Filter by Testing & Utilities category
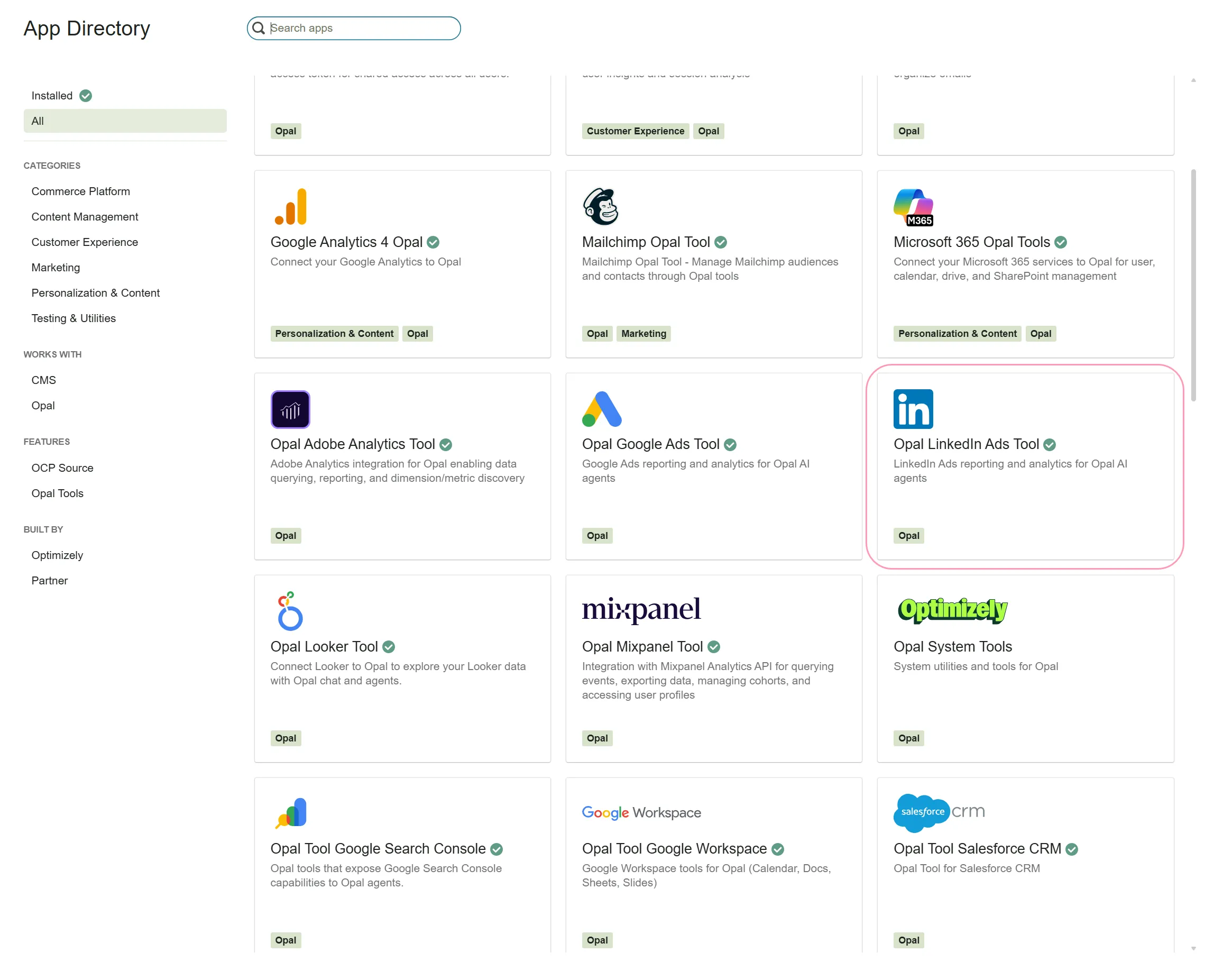The width and height of the screenshot is (1214, 980). click(x=74, y=318)
